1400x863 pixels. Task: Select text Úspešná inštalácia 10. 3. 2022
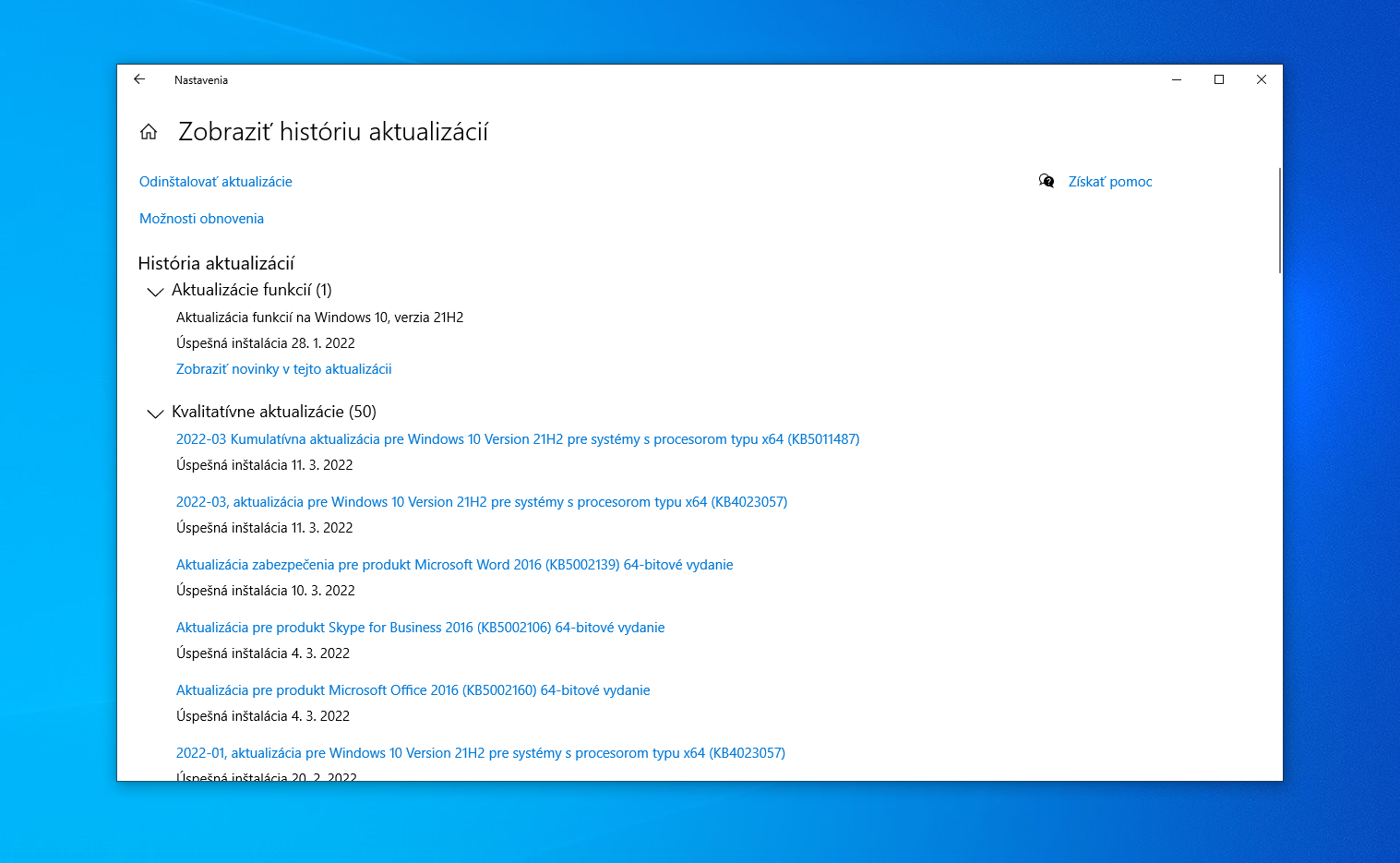pyautogui.click(x=266, y=591)
